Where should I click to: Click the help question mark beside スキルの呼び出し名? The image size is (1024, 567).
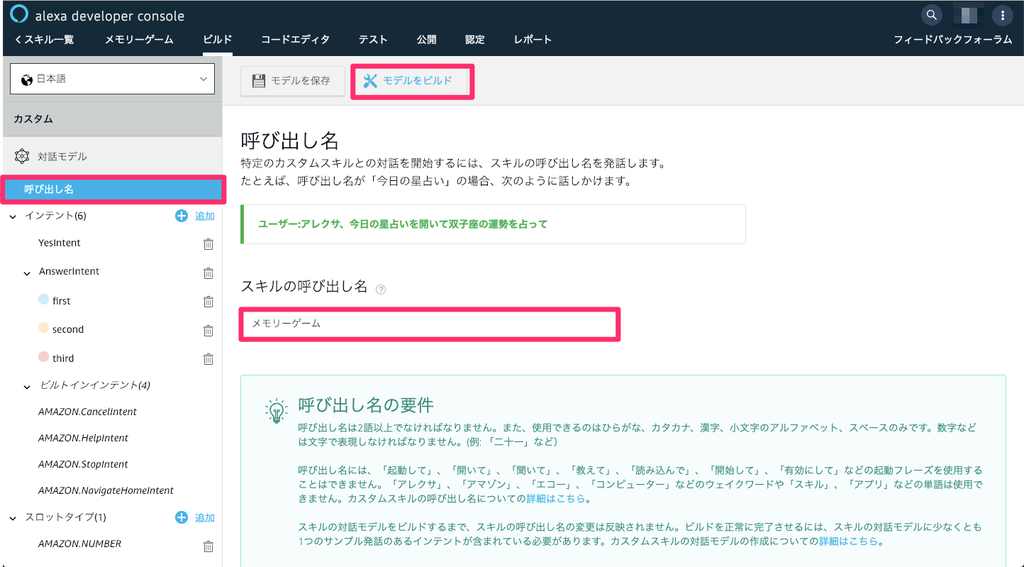(x=381, y=289)
